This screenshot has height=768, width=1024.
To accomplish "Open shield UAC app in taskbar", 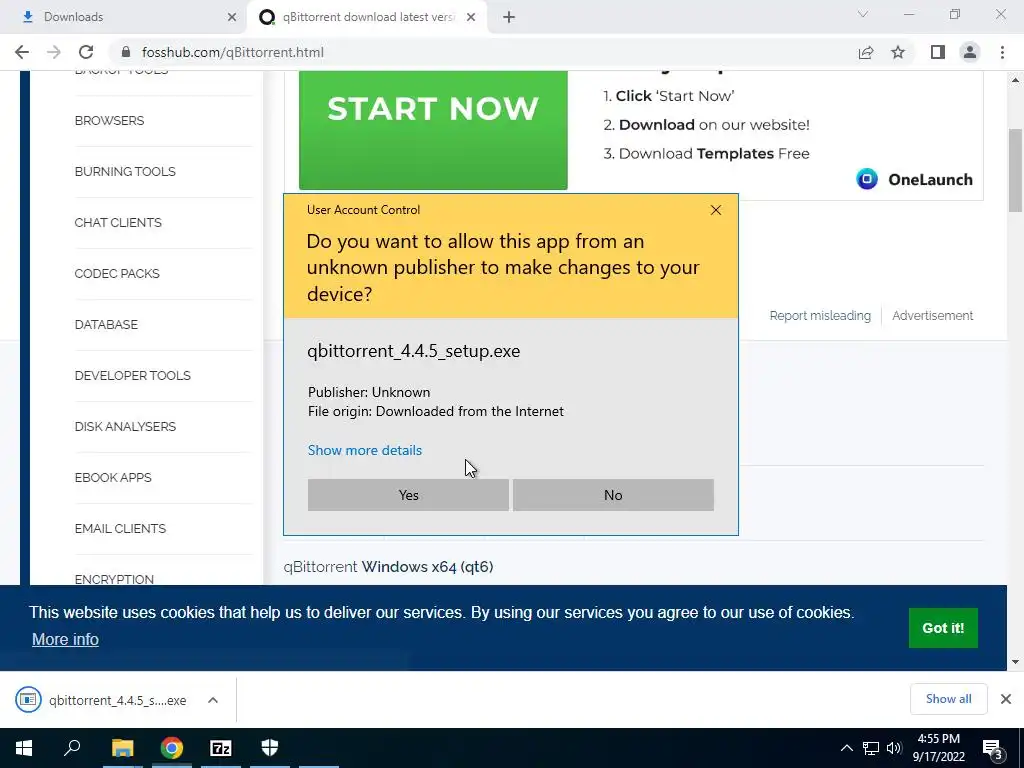I will coord(270,748).
